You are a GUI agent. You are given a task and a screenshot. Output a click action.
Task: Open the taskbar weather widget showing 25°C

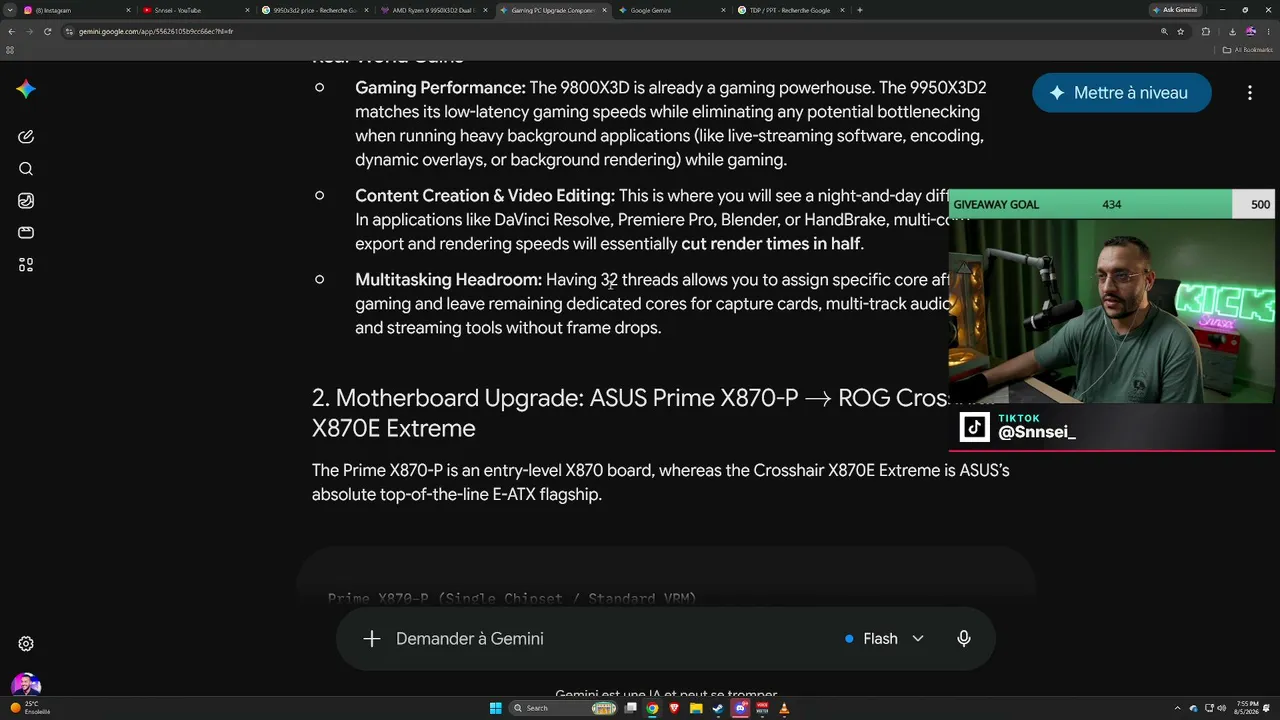[x=30, y=708]
